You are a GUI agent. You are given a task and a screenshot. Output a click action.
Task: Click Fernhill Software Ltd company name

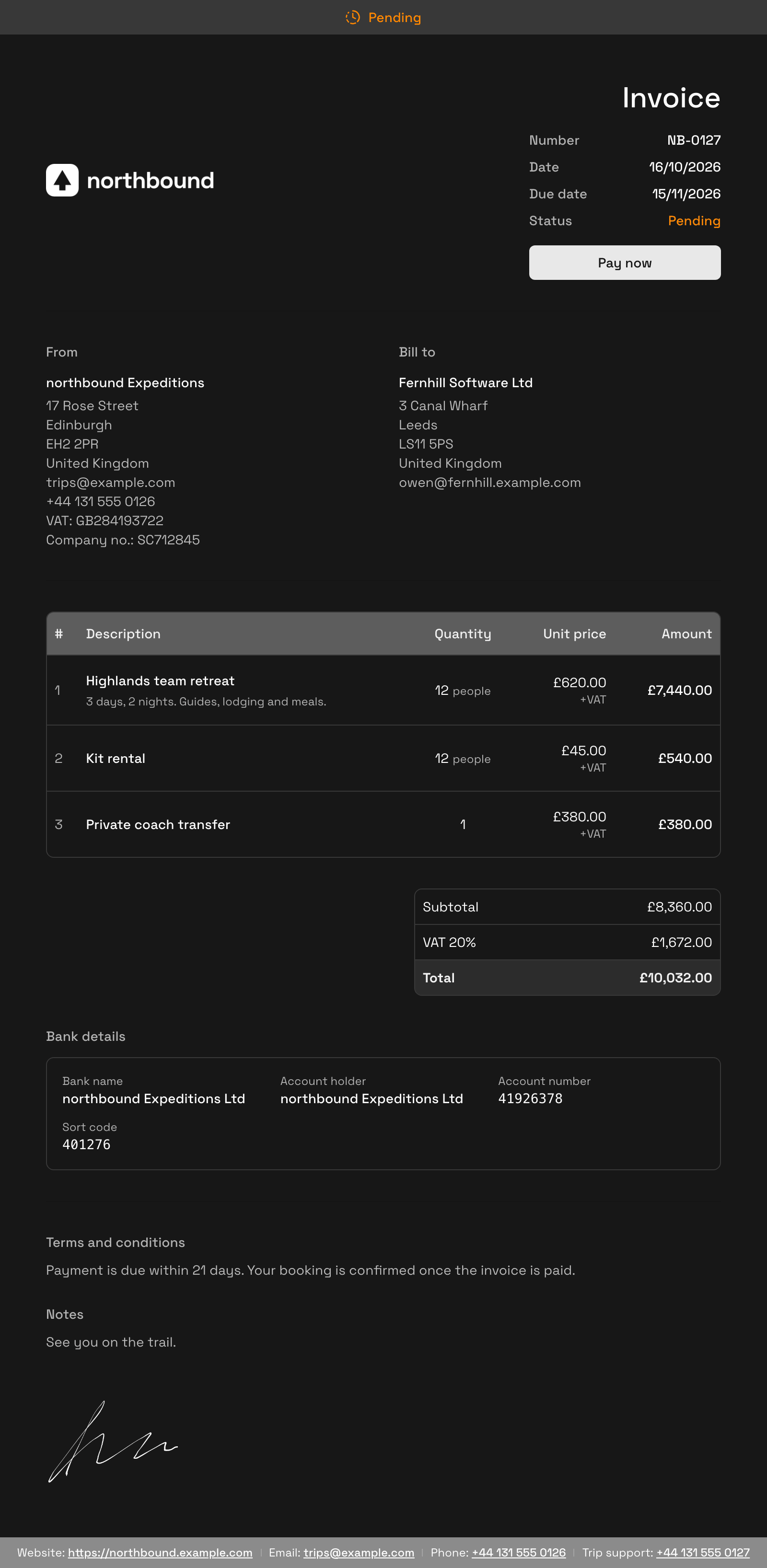click(465, 382)
